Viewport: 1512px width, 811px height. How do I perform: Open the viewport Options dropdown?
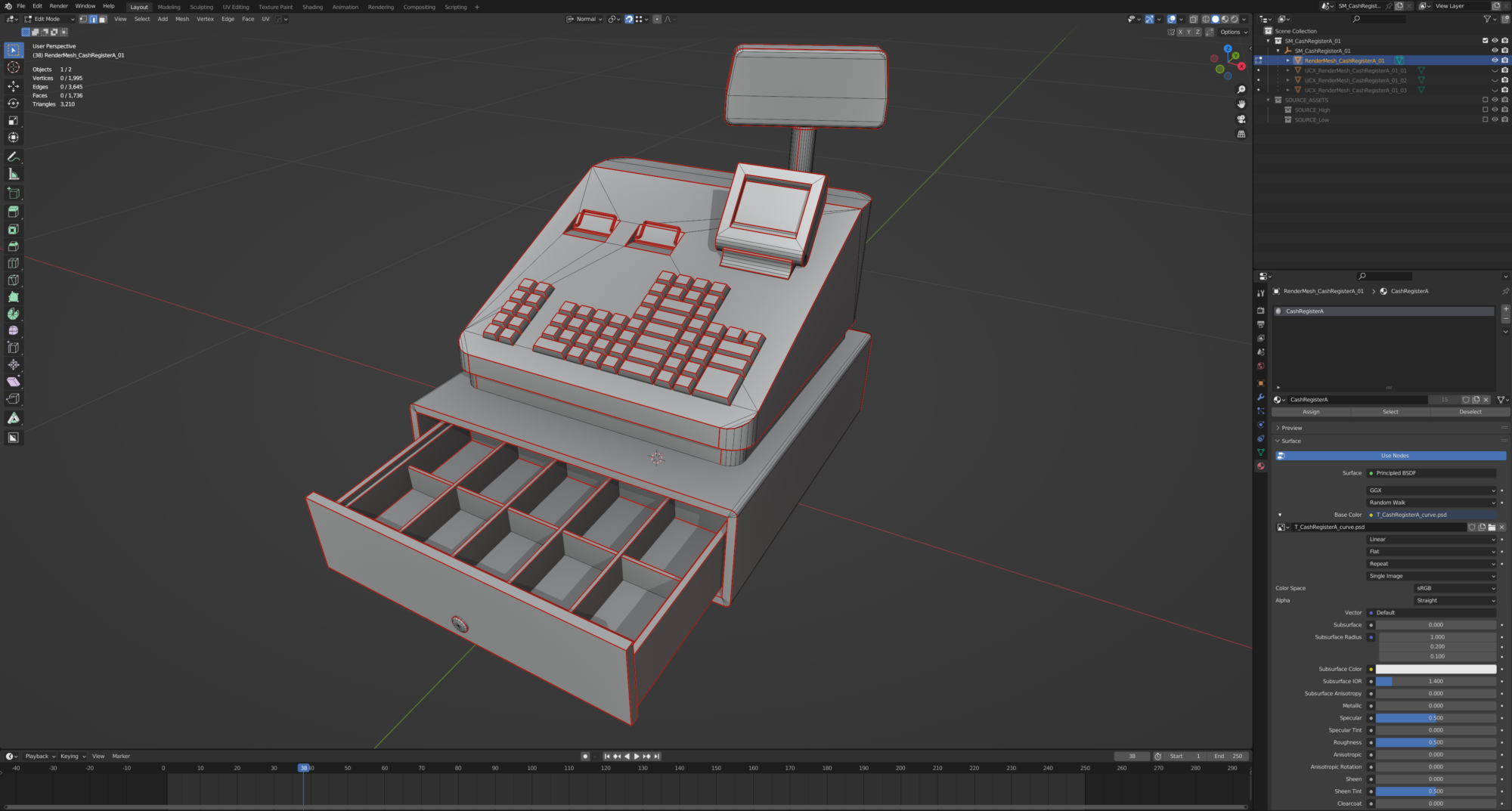(x=1234, y=32)
